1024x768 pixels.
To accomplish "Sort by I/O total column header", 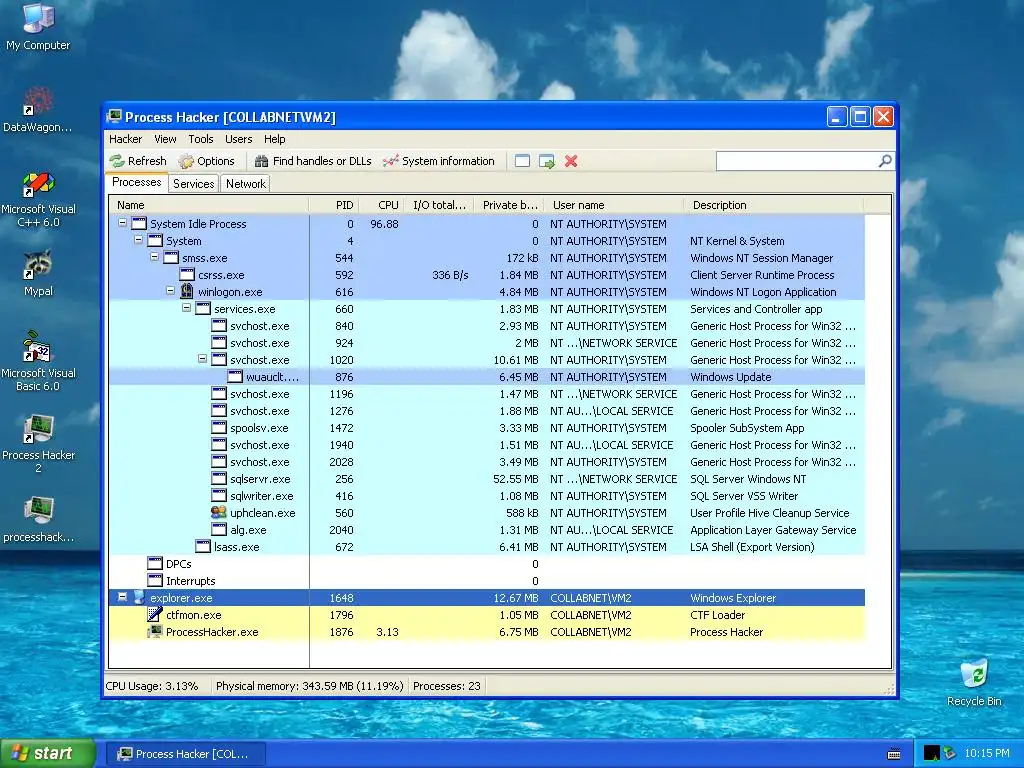I will [439, 205].
